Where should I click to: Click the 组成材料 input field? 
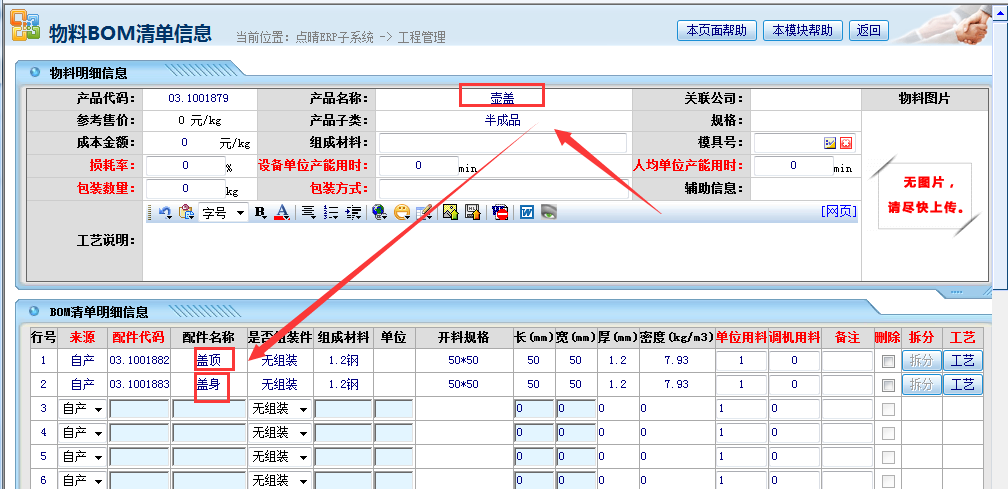tap(502, 143)
